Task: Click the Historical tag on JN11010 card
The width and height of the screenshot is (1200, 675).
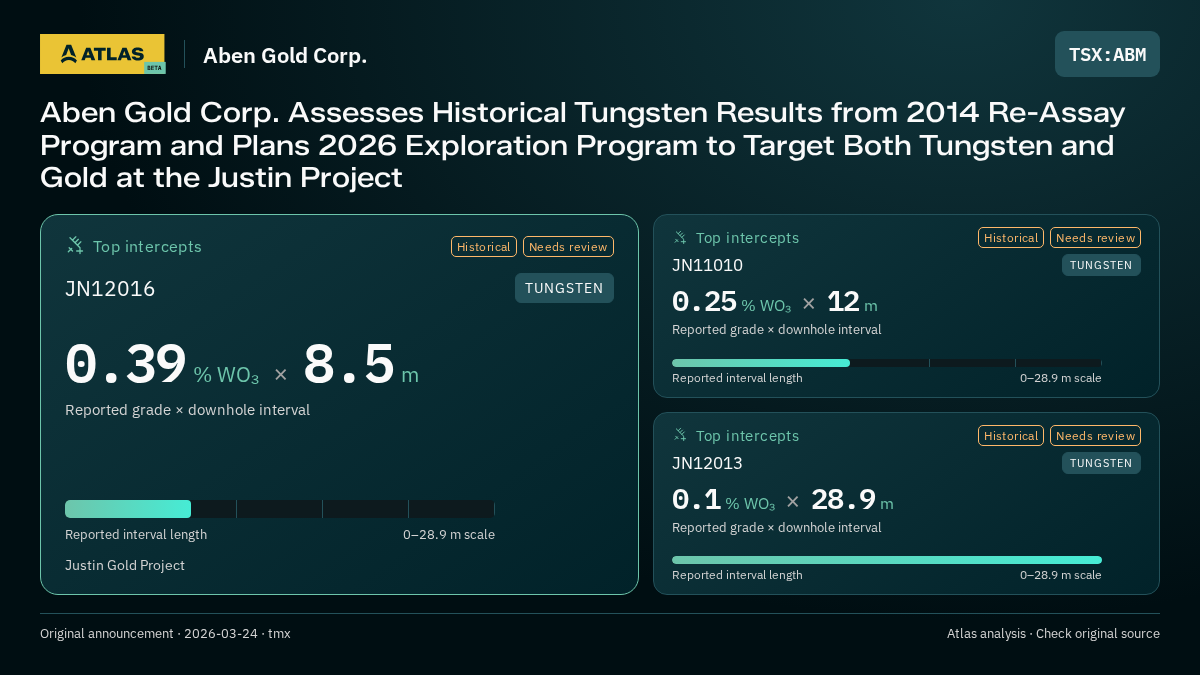Action: coord(1011,238)
